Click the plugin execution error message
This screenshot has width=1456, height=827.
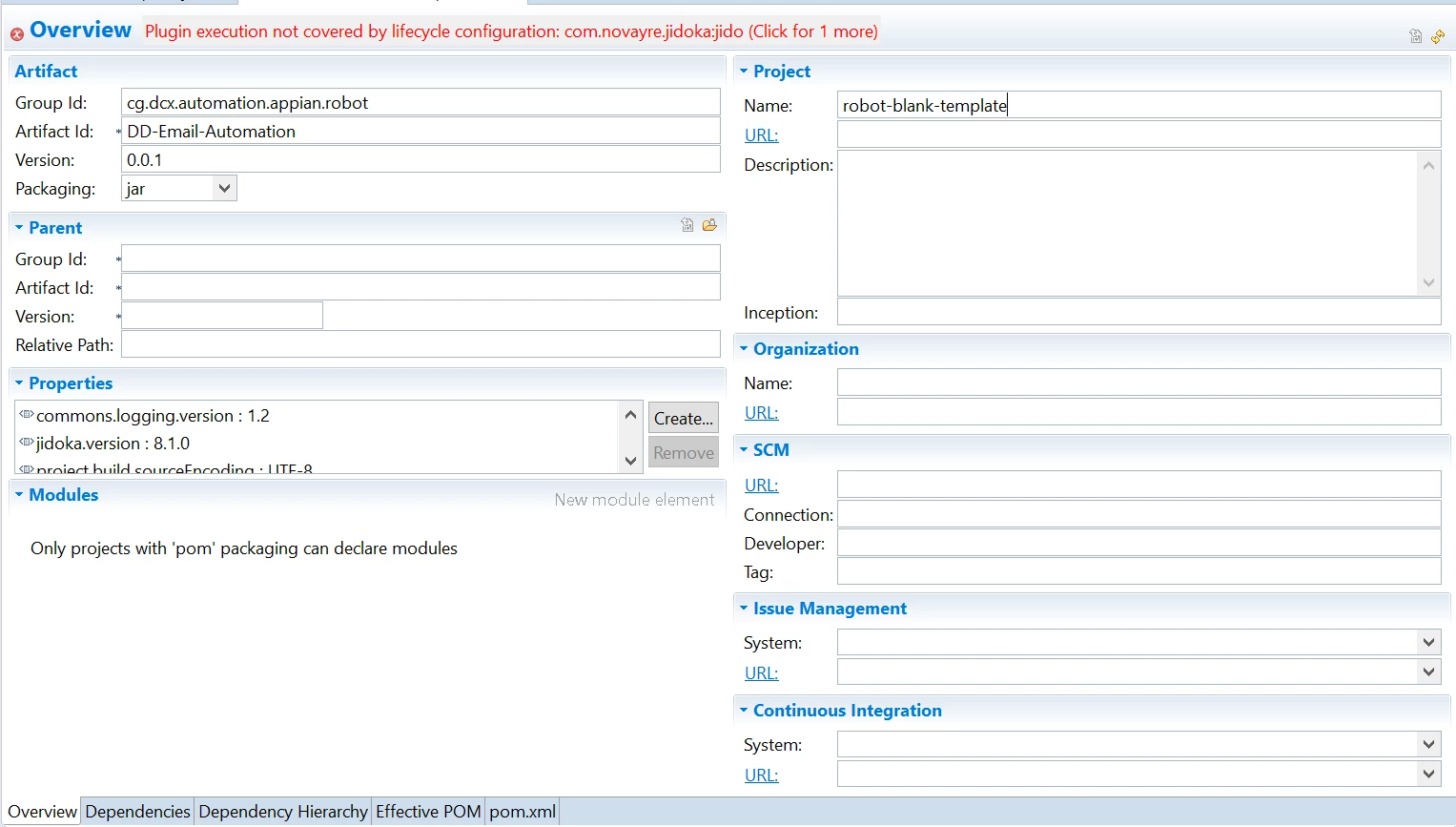coord(511,31)
